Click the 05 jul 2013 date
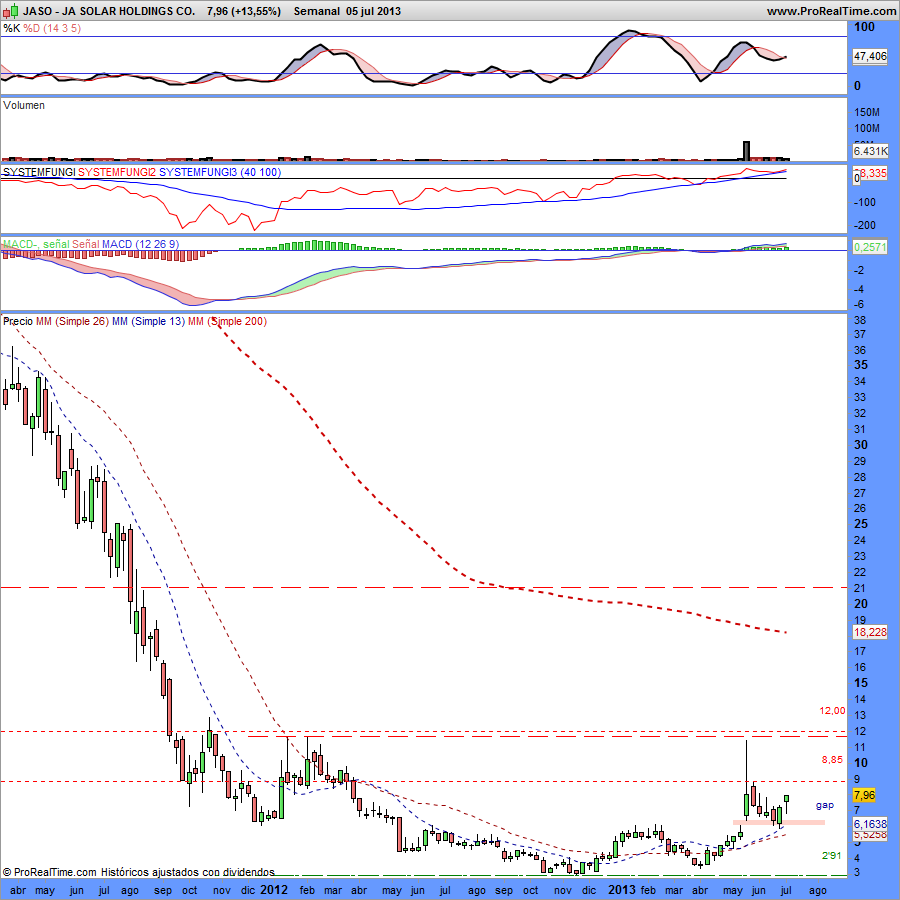 click(x=374, y=11)
